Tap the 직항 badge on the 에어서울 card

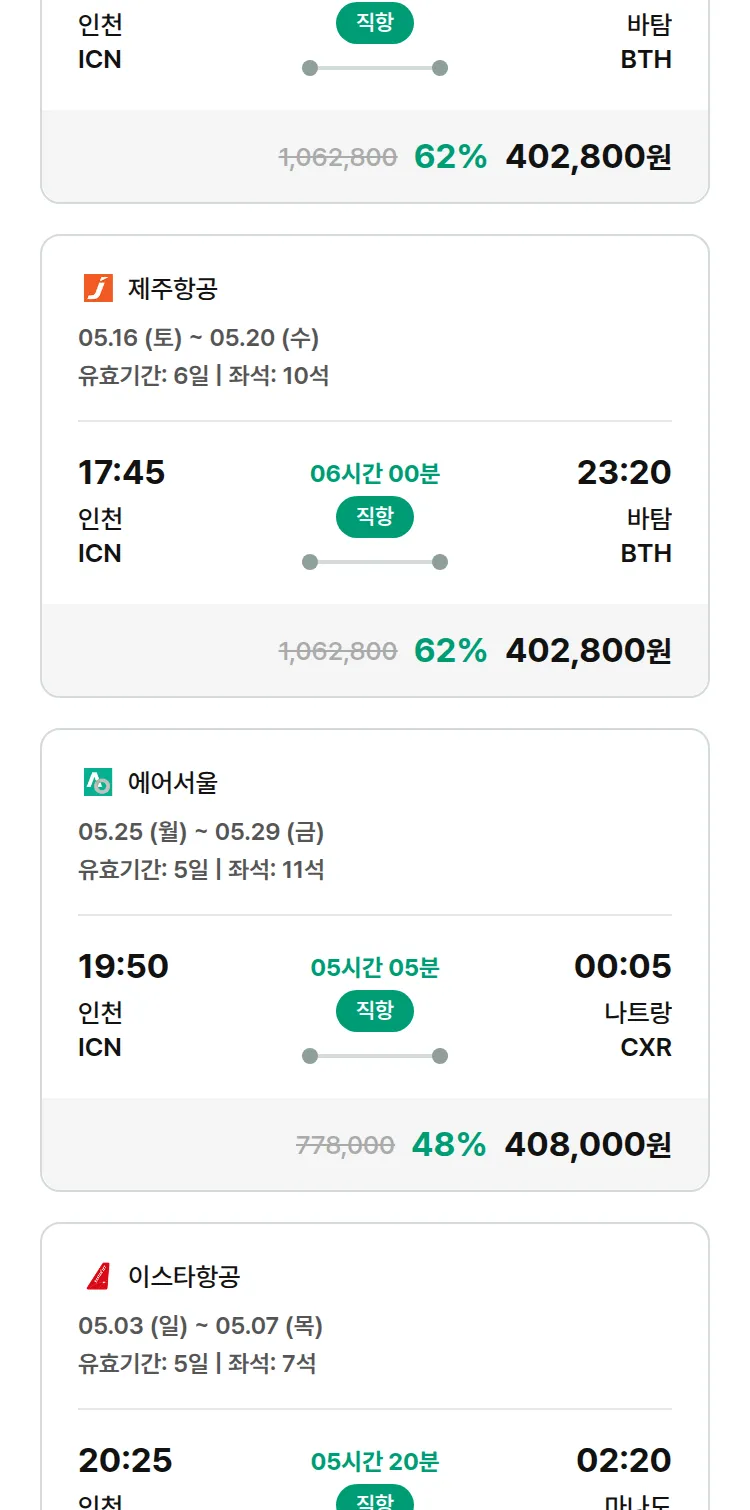pos(375,1011)
